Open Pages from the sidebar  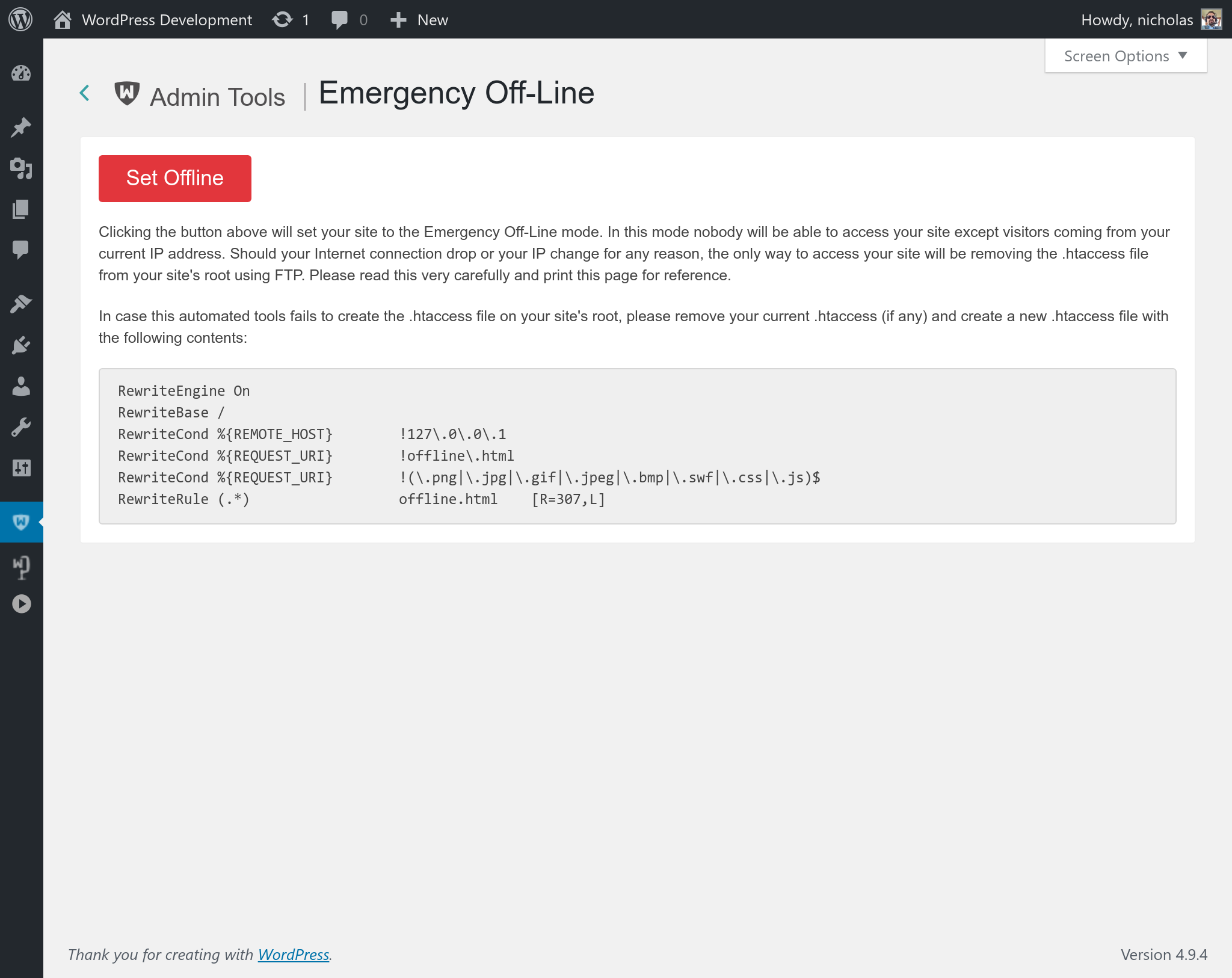21,209
